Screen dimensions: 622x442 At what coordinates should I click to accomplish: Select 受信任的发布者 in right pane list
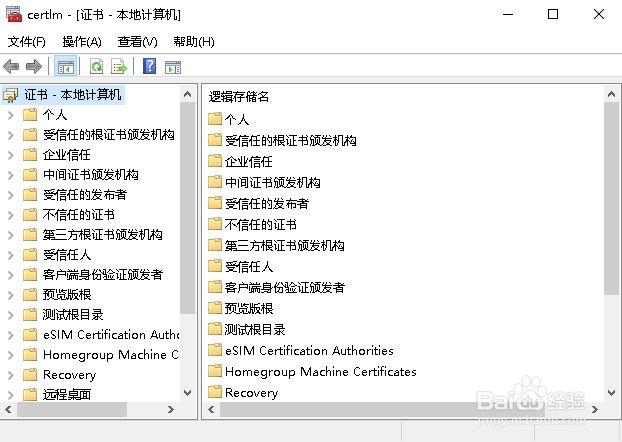[267, 204]
